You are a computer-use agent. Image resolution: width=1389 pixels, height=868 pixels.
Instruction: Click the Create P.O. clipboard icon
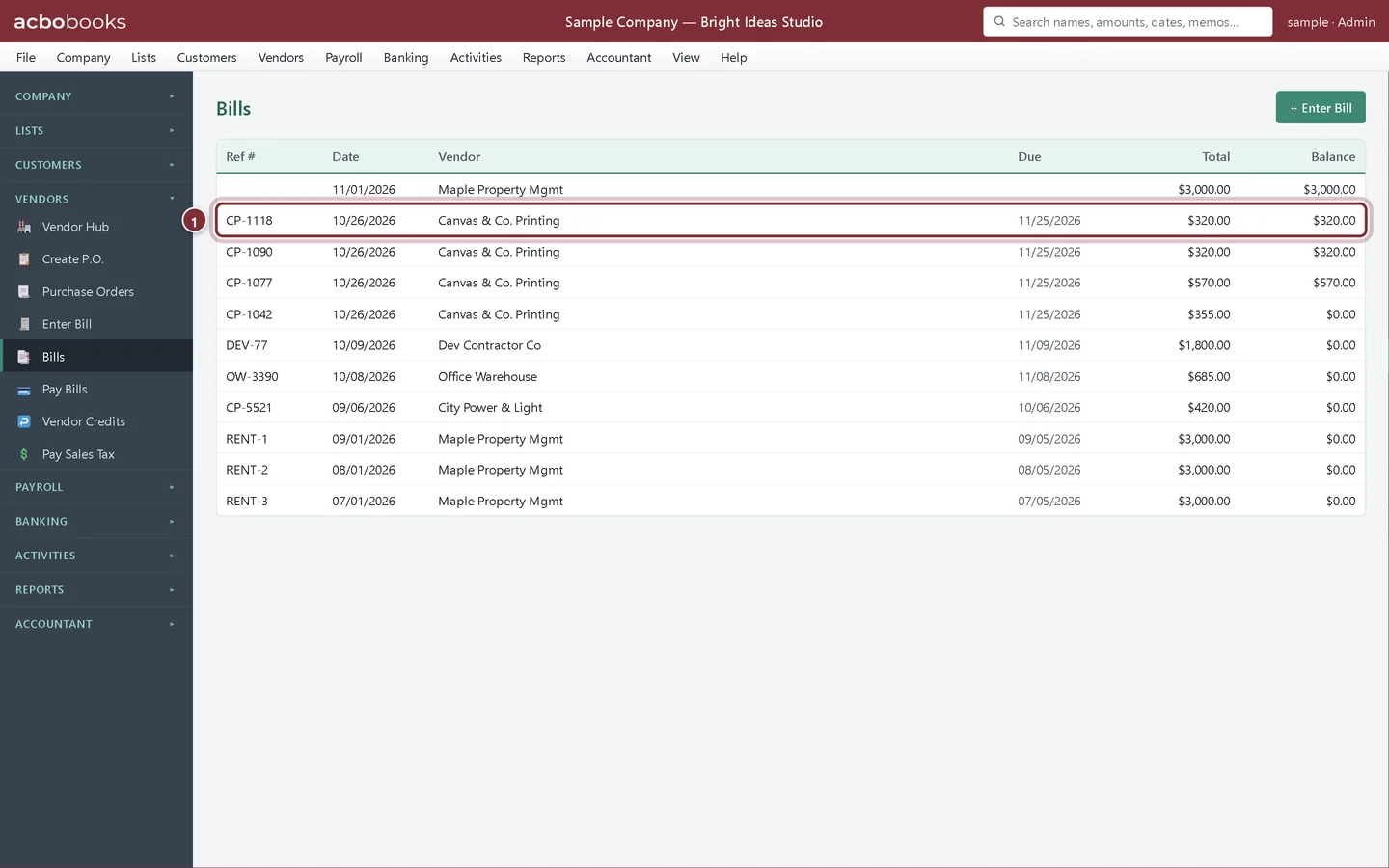click(x=24, y=259)
